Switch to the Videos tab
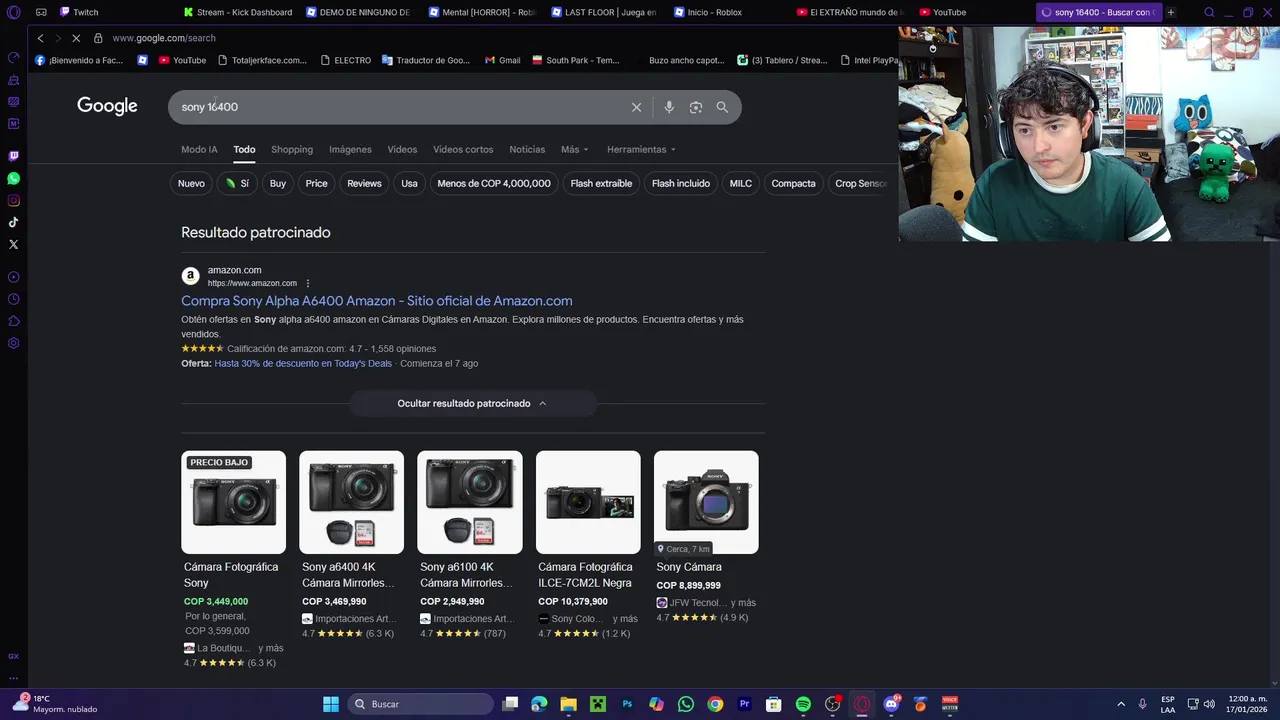The image size is (1280, 720). click(x=402, y=149)
